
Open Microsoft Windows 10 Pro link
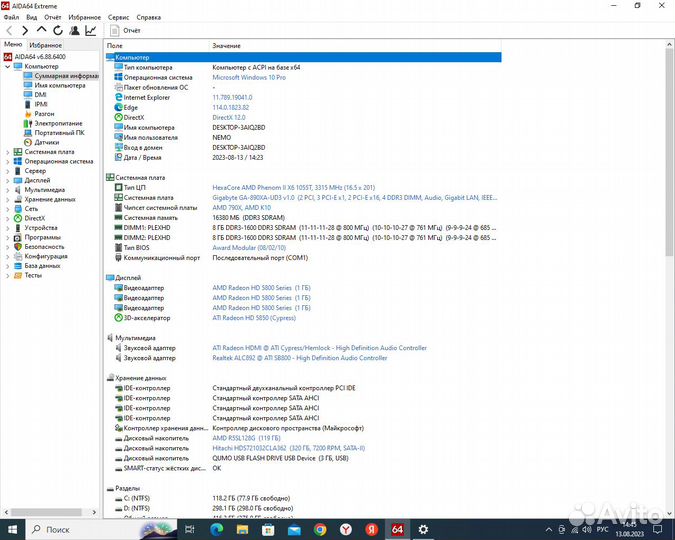pos(249,78)
